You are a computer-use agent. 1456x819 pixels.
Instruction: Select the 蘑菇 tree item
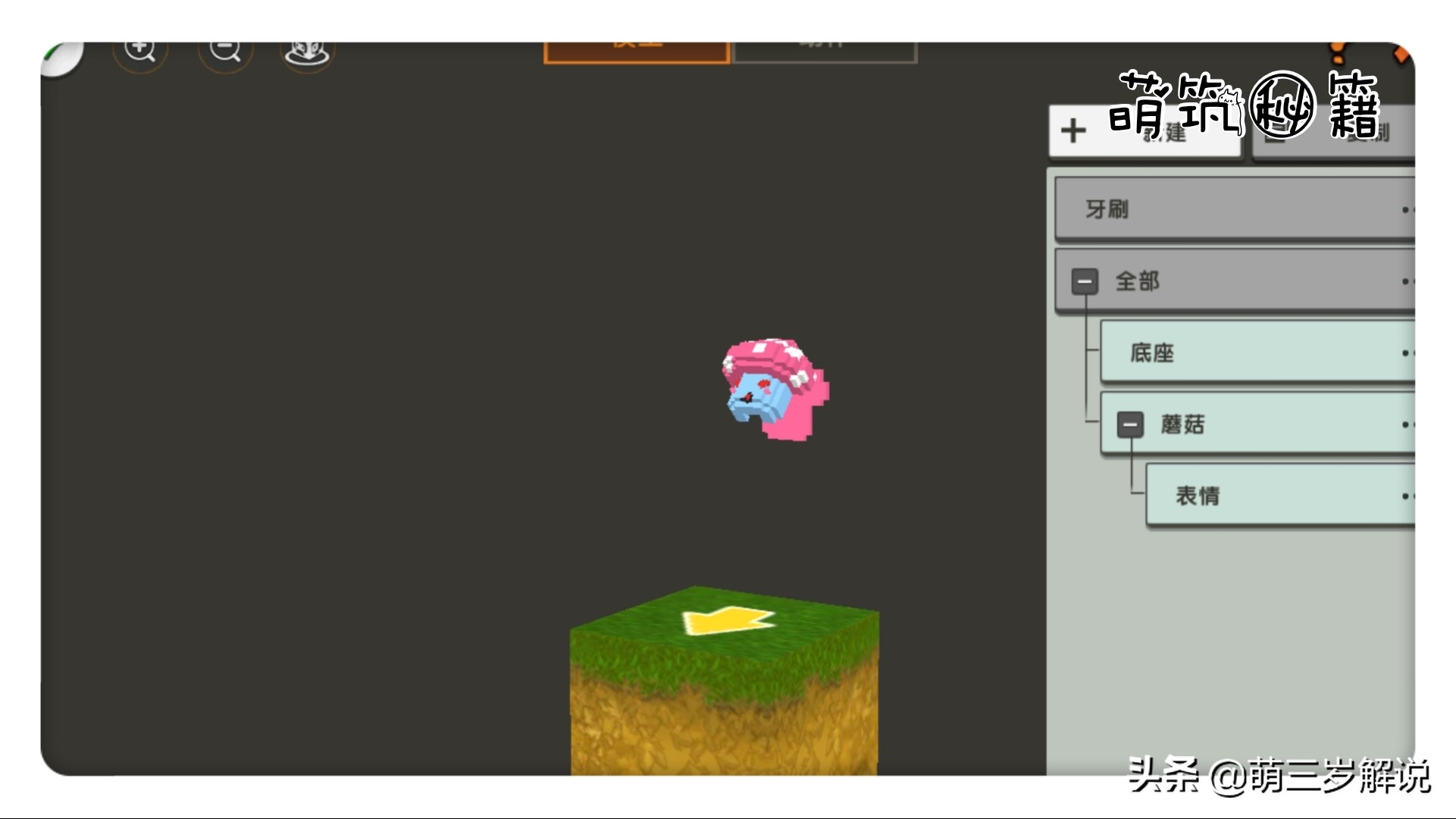pos(1257,424)
